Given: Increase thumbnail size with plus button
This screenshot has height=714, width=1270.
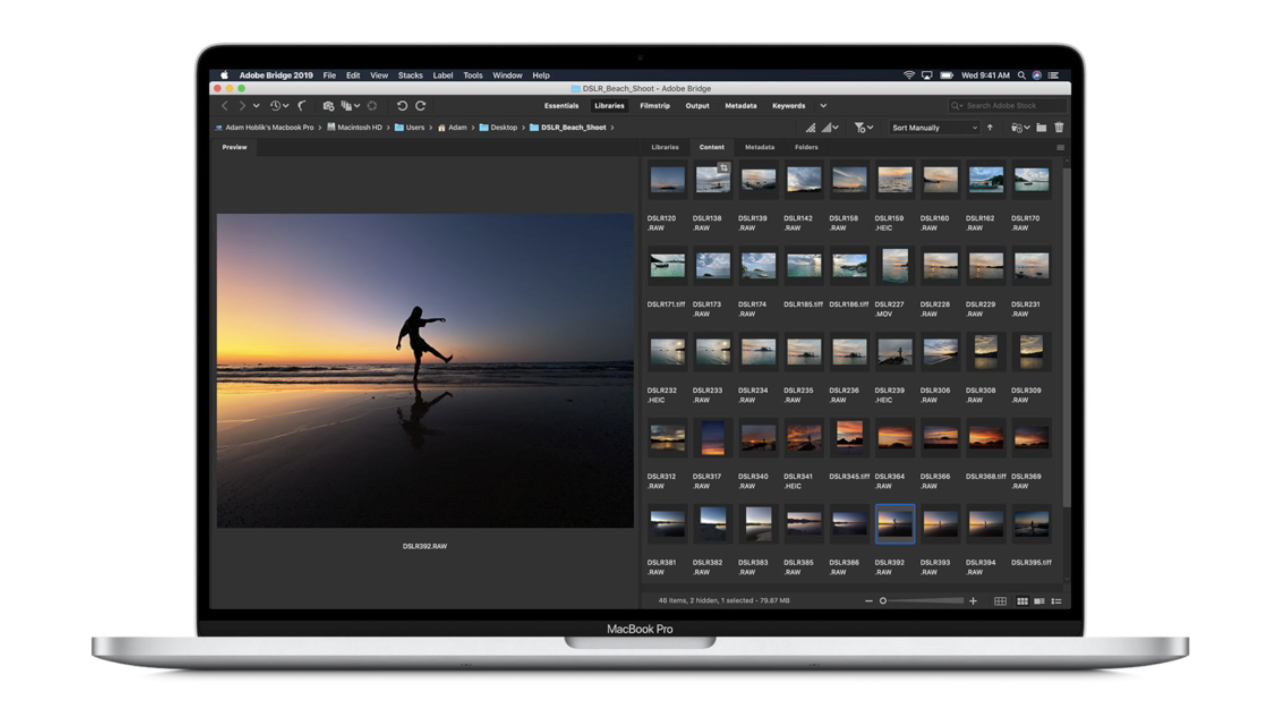Looking at the screenshot, I should (973, 601).
